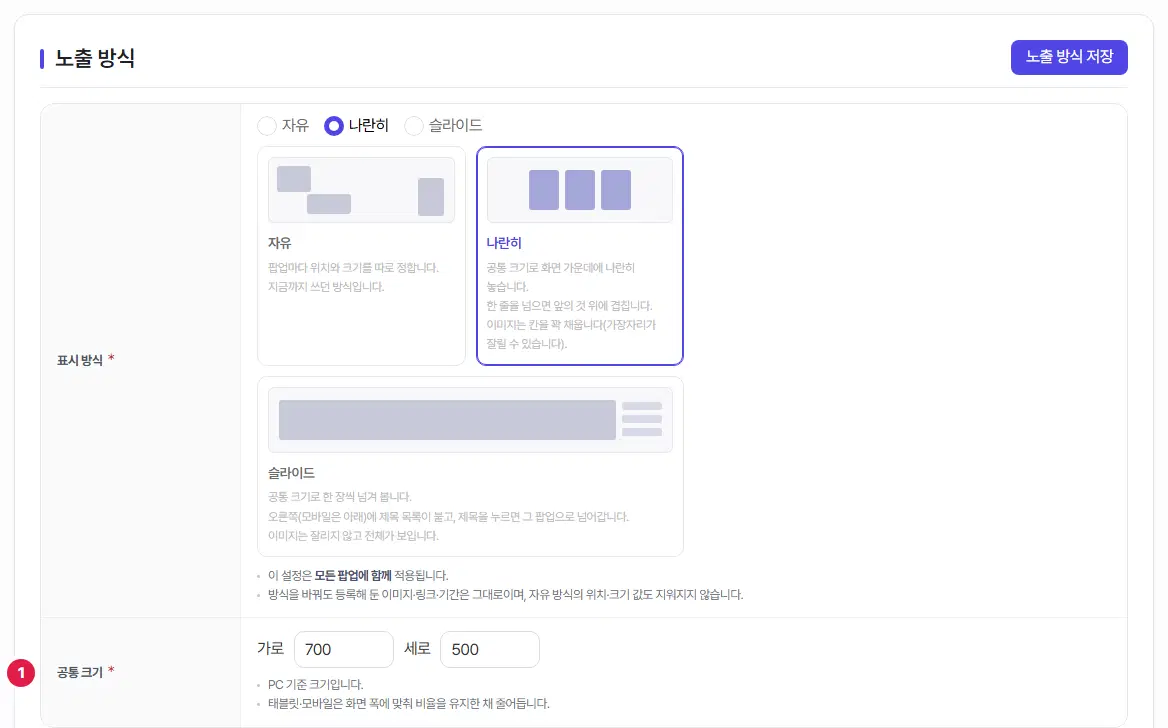Screen dimensions: 1168x728
Task: Click the 슬라이드 card title text
Action: point(291,472)
